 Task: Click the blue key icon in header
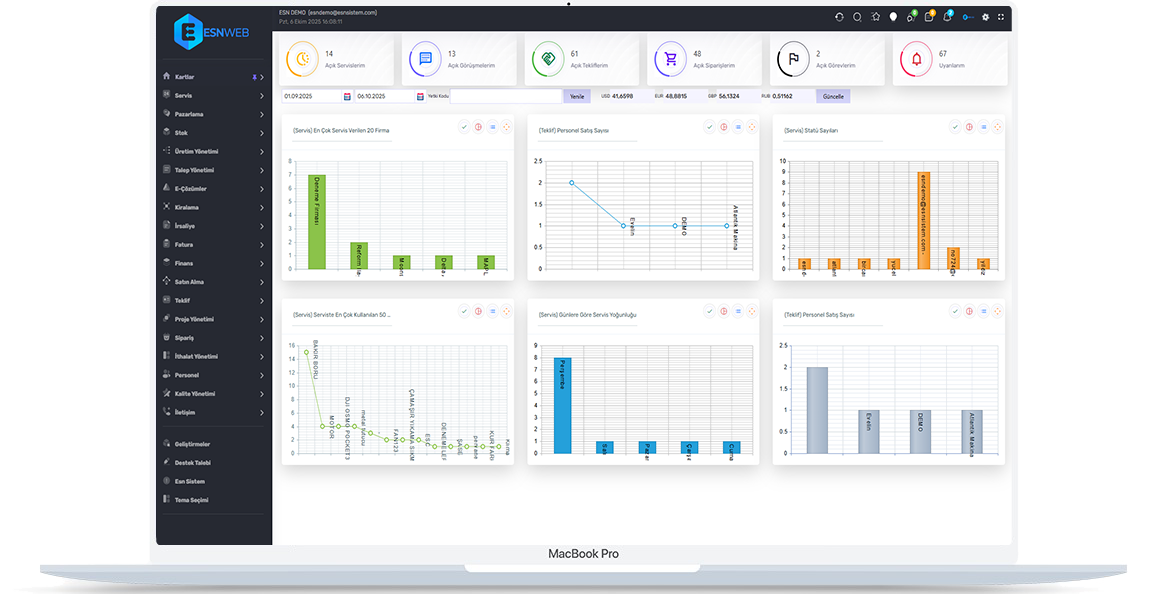pos(967,17)
